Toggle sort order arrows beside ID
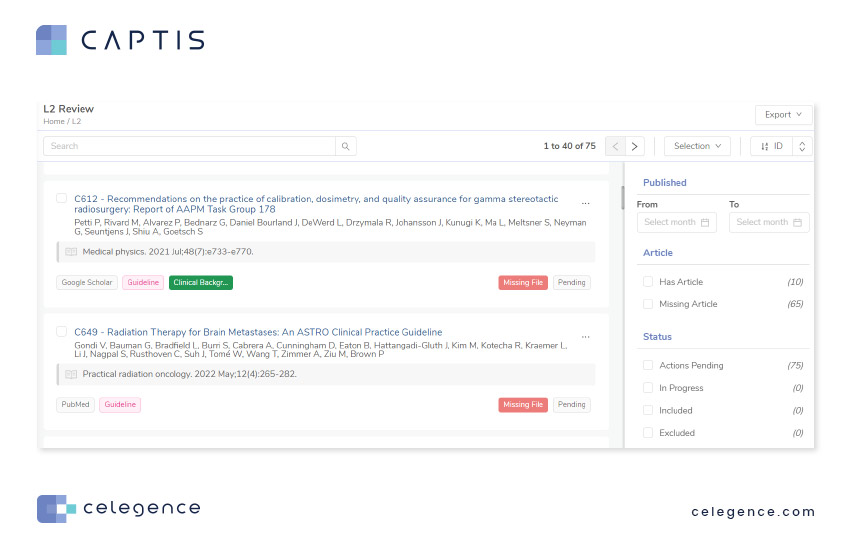This screenshot has width=845, height=542. [x=801, y=146]
